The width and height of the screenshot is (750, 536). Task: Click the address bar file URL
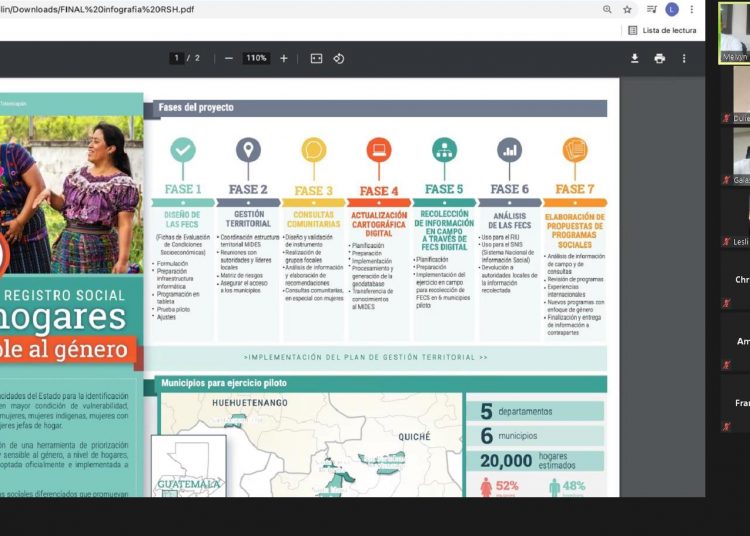pos(100,9)
